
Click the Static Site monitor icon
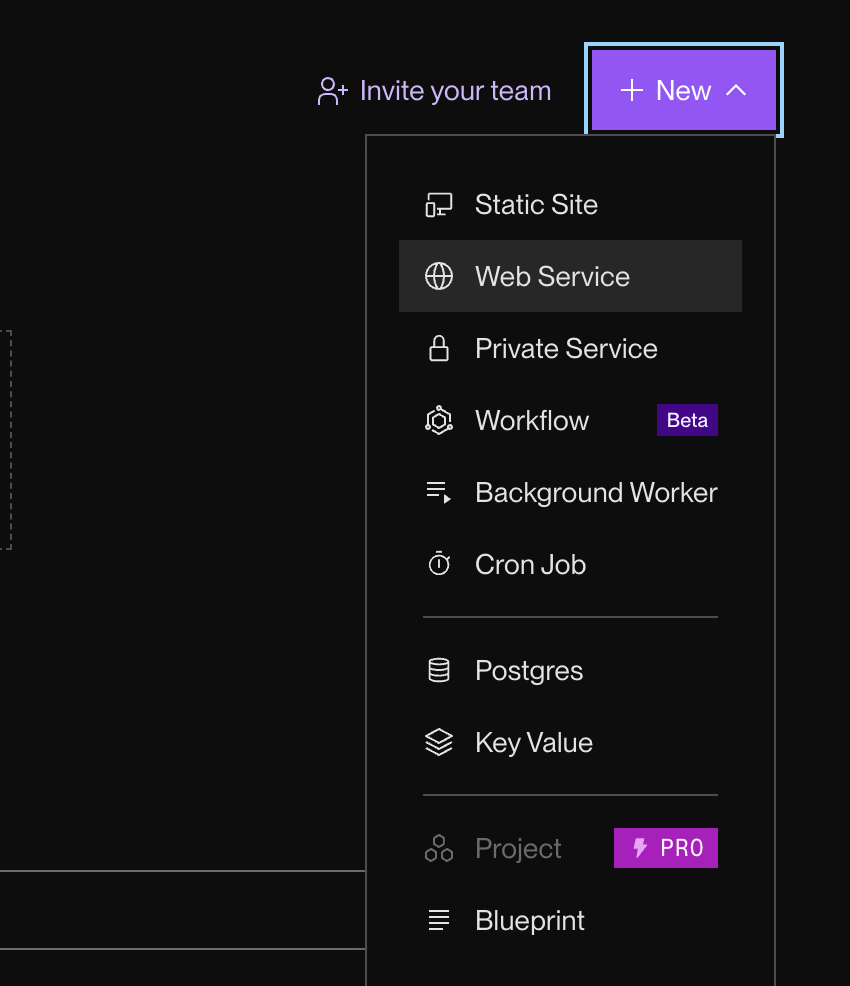click(439, 204)
